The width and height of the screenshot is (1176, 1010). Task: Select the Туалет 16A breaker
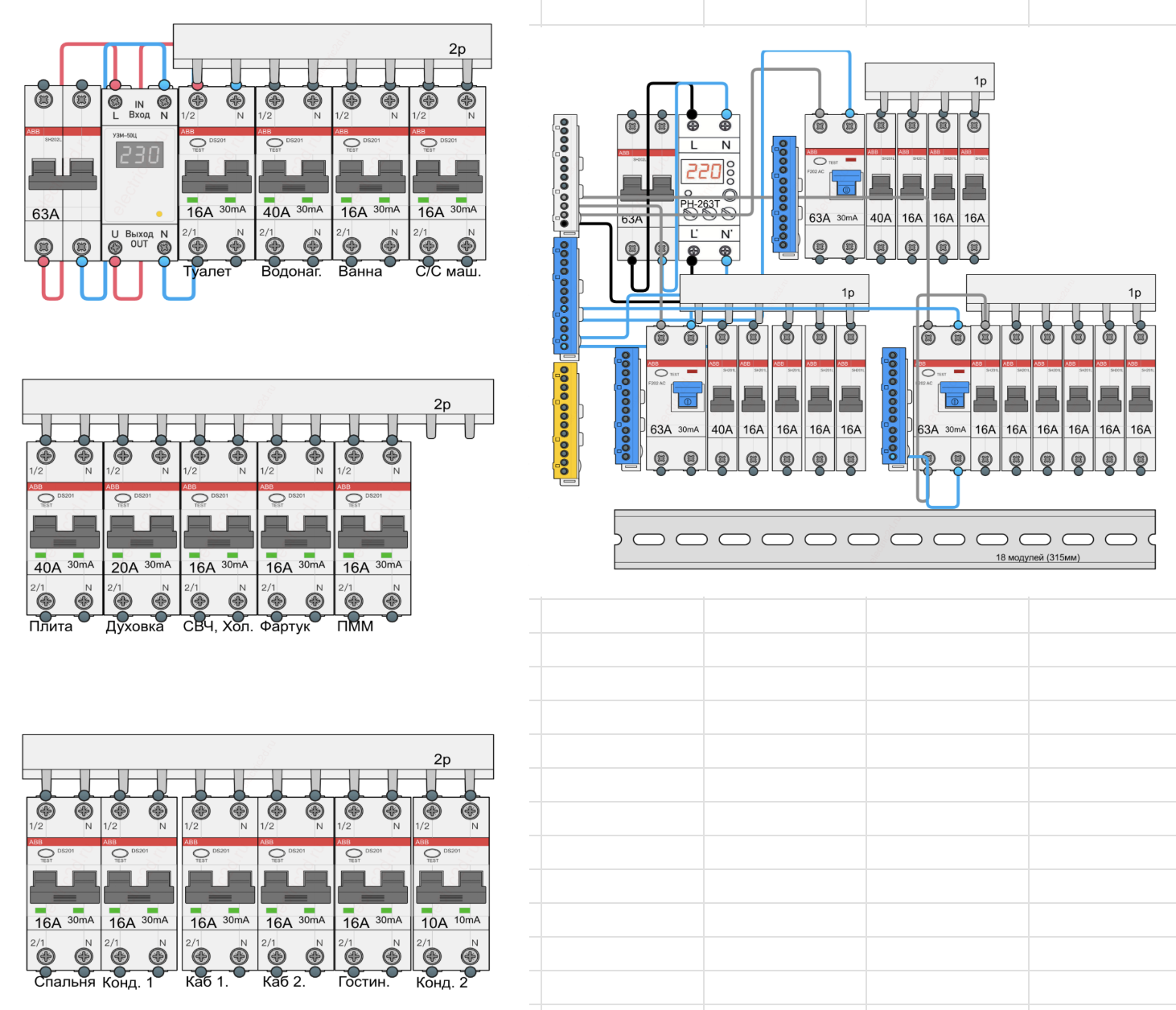pyautogui.click(x=216, y=173)
